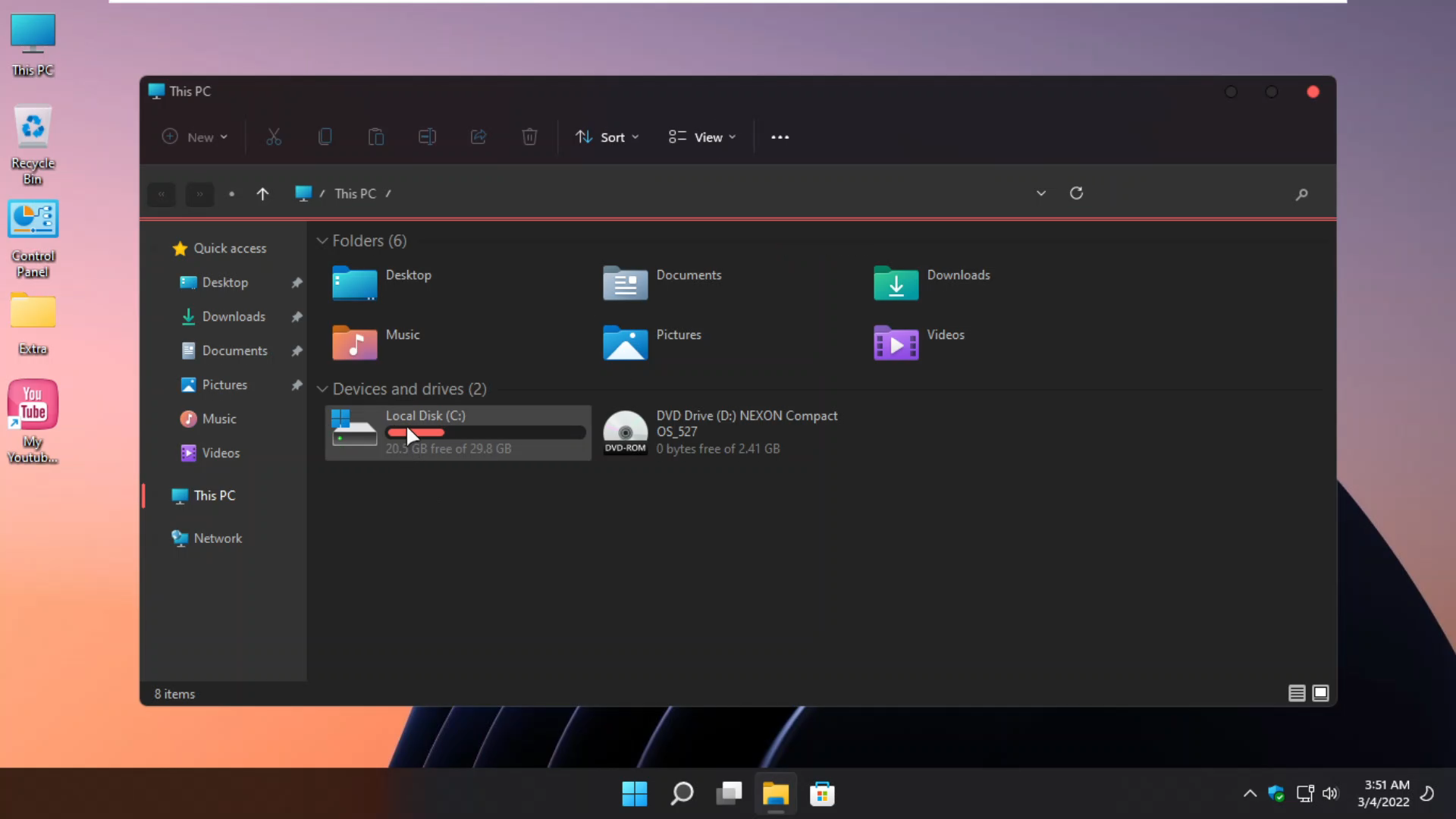Click the Paste clipboard icon

click(376, 137)
